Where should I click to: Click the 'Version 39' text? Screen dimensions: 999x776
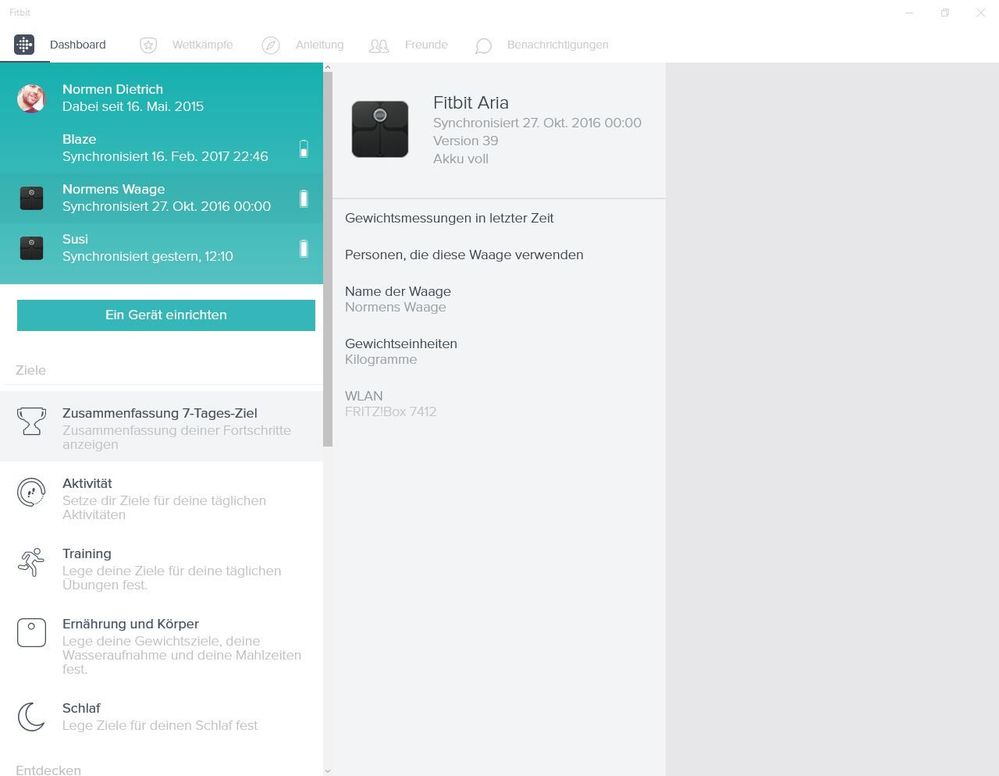coord(466,141)
